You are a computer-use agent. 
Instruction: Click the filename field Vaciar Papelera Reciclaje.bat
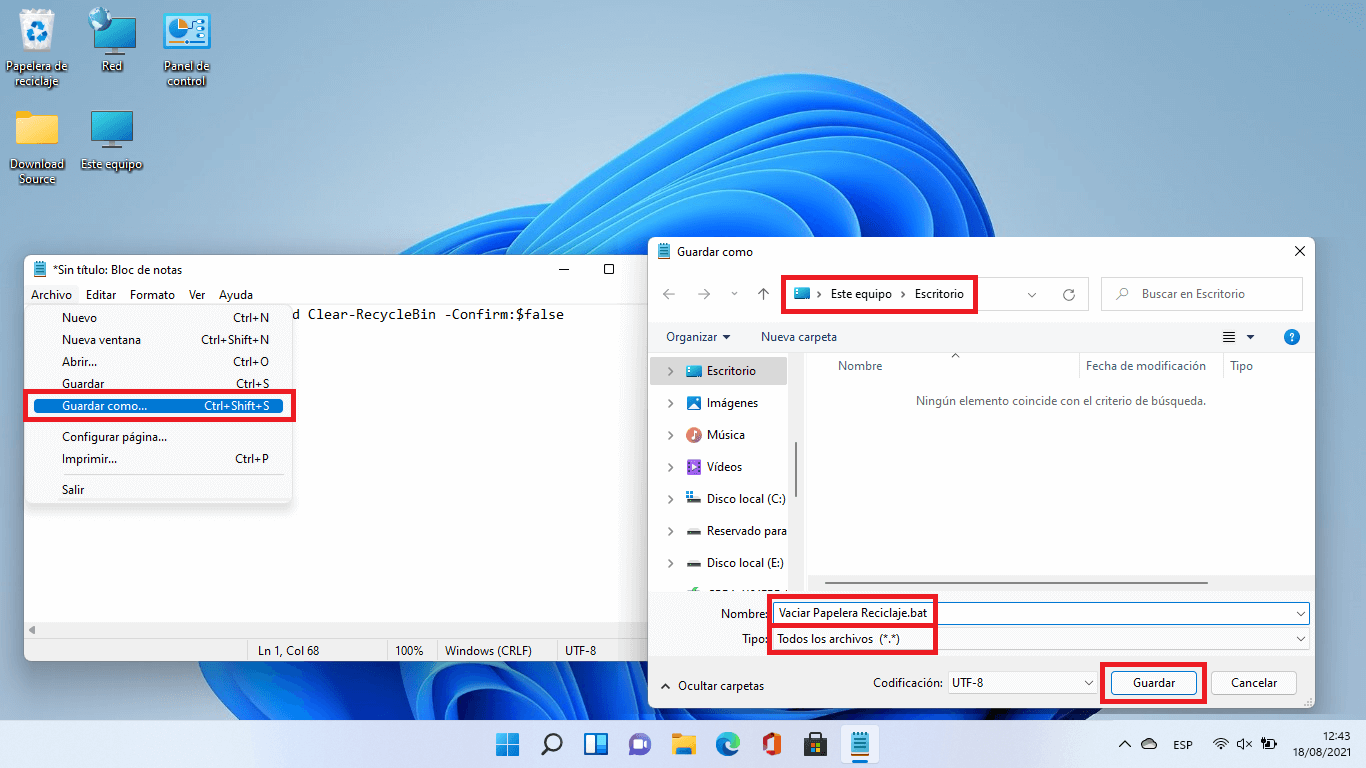851,612
